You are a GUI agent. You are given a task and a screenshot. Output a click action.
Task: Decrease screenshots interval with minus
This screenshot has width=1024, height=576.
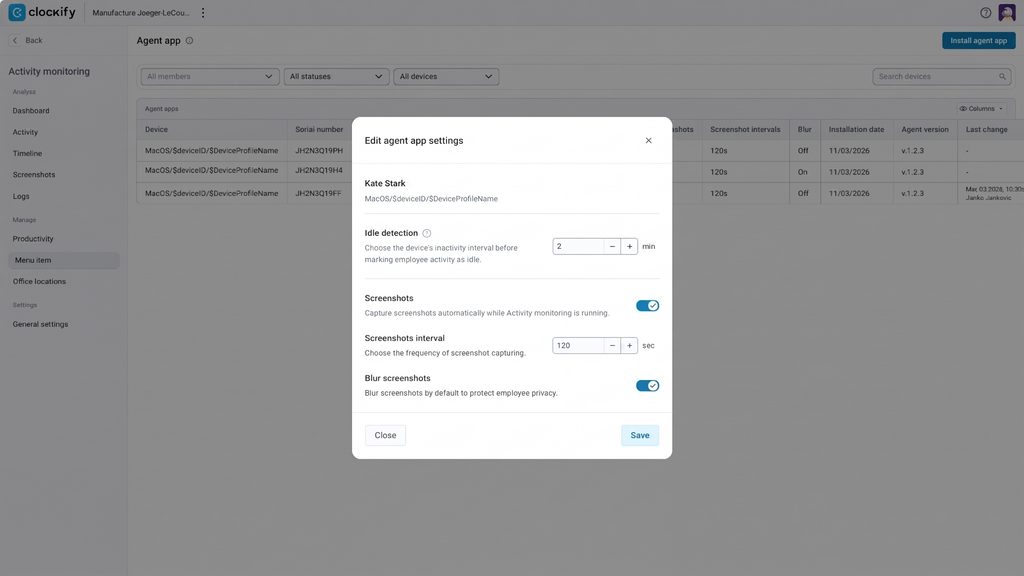pos(612,345)
